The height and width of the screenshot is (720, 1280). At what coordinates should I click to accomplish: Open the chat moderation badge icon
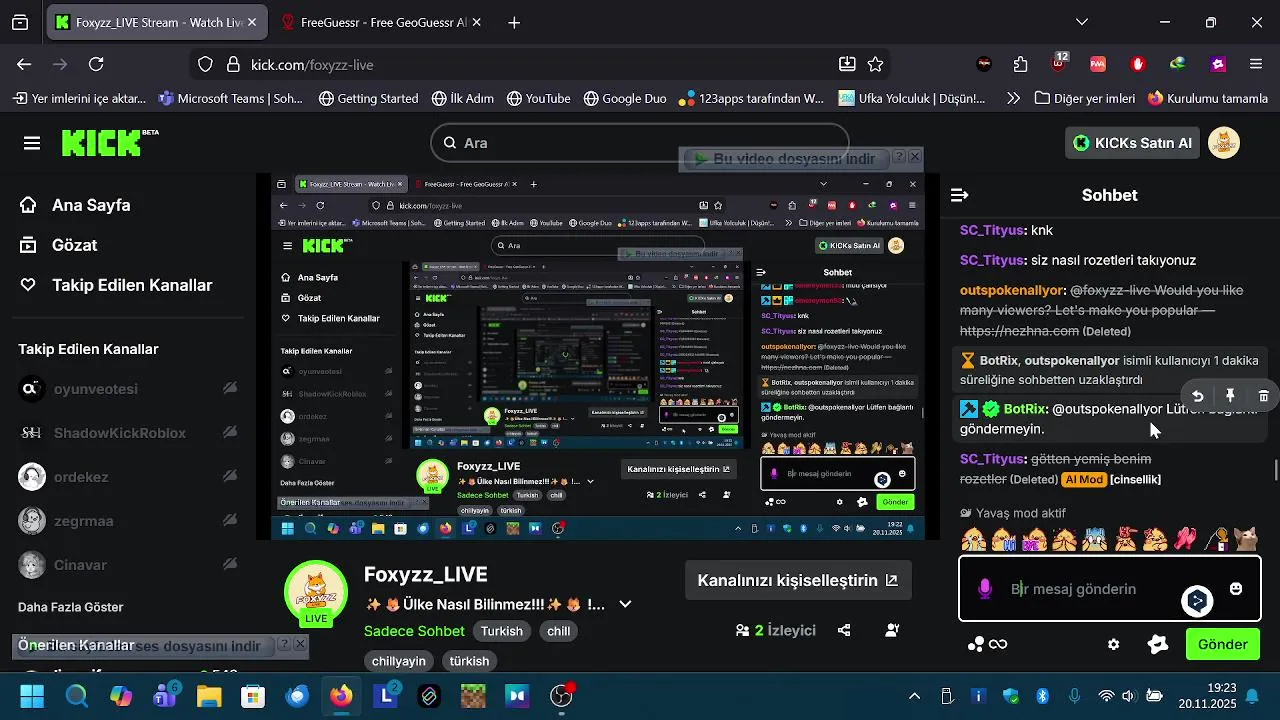click(x=1158, y=645)
